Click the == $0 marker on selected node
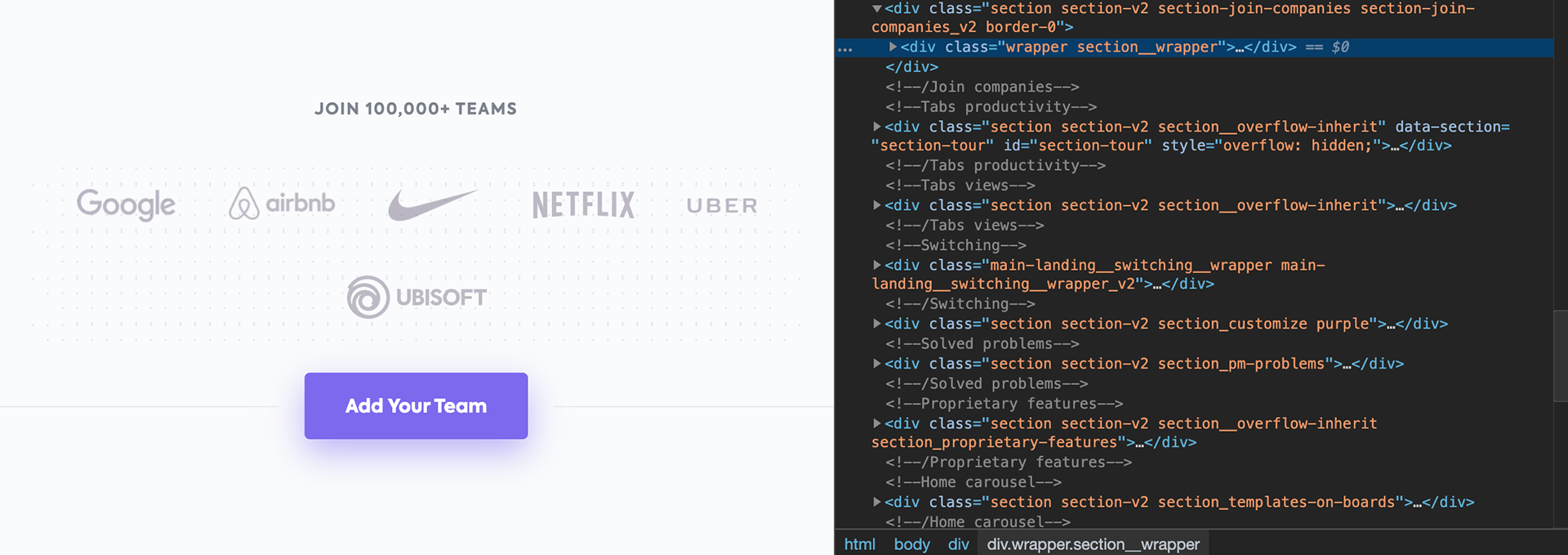The height and width of the screenshot is (555, 1568). coord(1327,47)
